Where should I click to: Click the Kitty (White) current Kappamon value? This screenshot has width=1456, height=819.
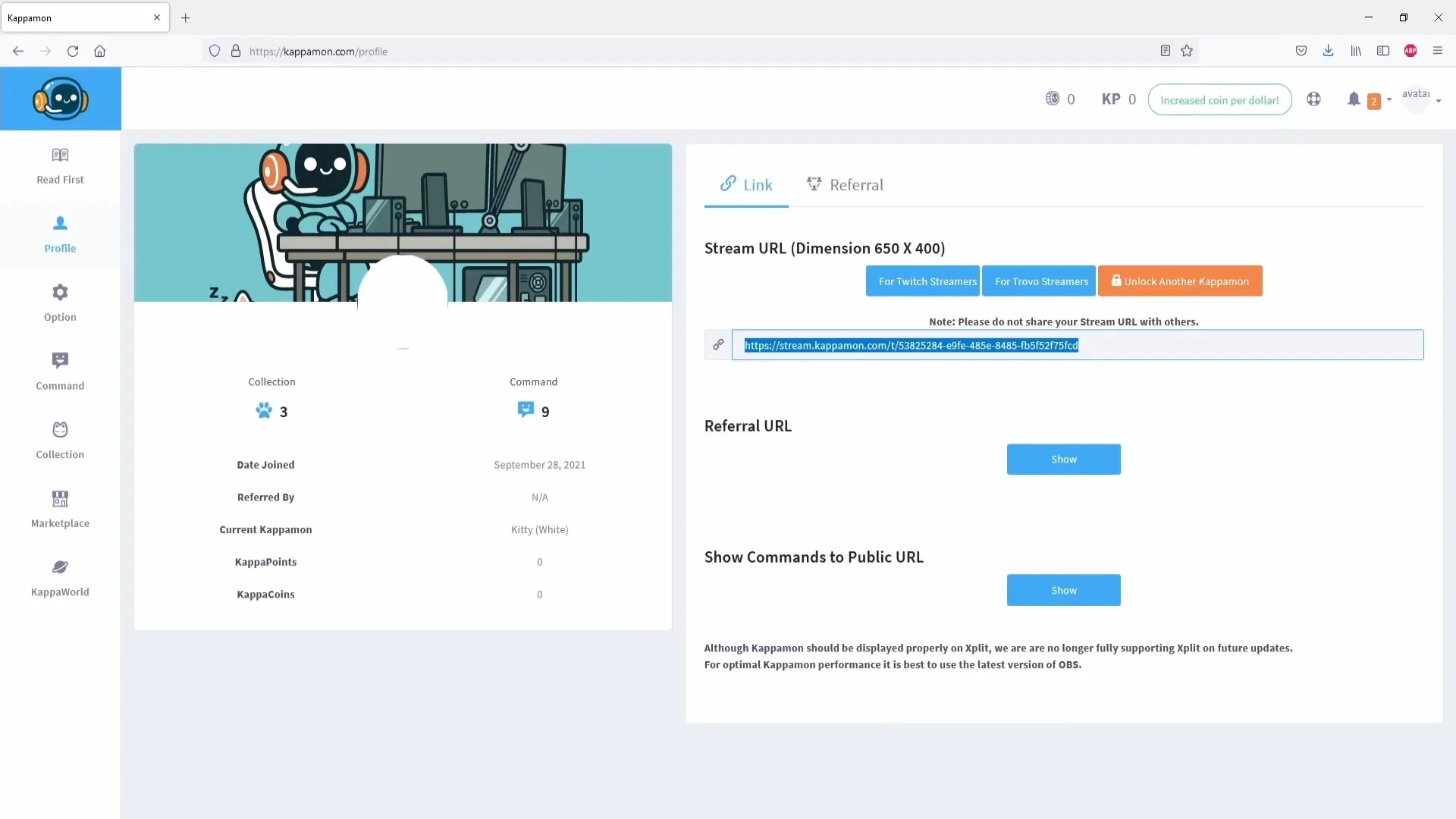[x=540, y=529]
